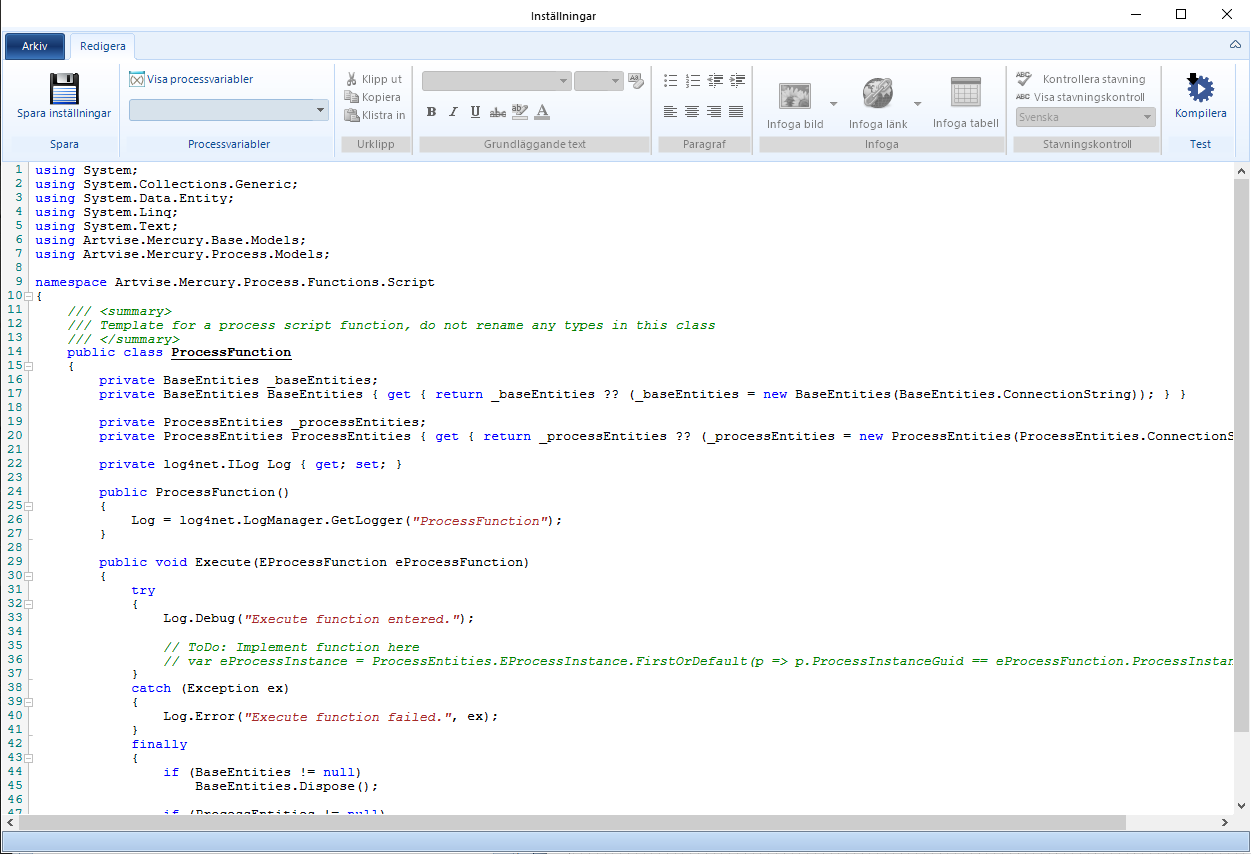
Task: Collapse the Execute method block at line 30
Action: click(29, 577)
